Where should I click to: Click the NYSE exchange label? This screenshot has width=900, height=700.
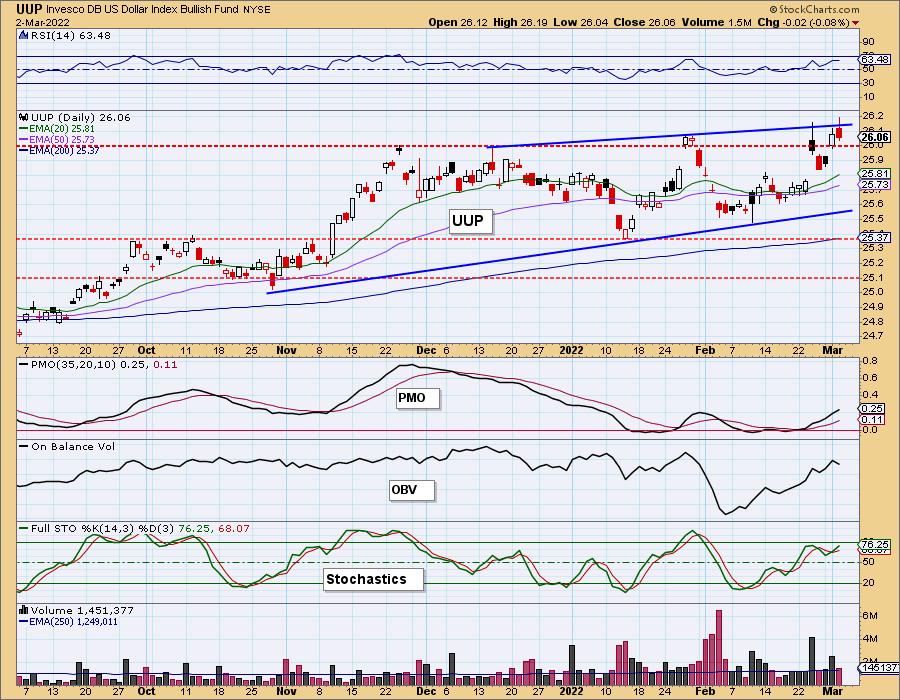click(258, 10)
